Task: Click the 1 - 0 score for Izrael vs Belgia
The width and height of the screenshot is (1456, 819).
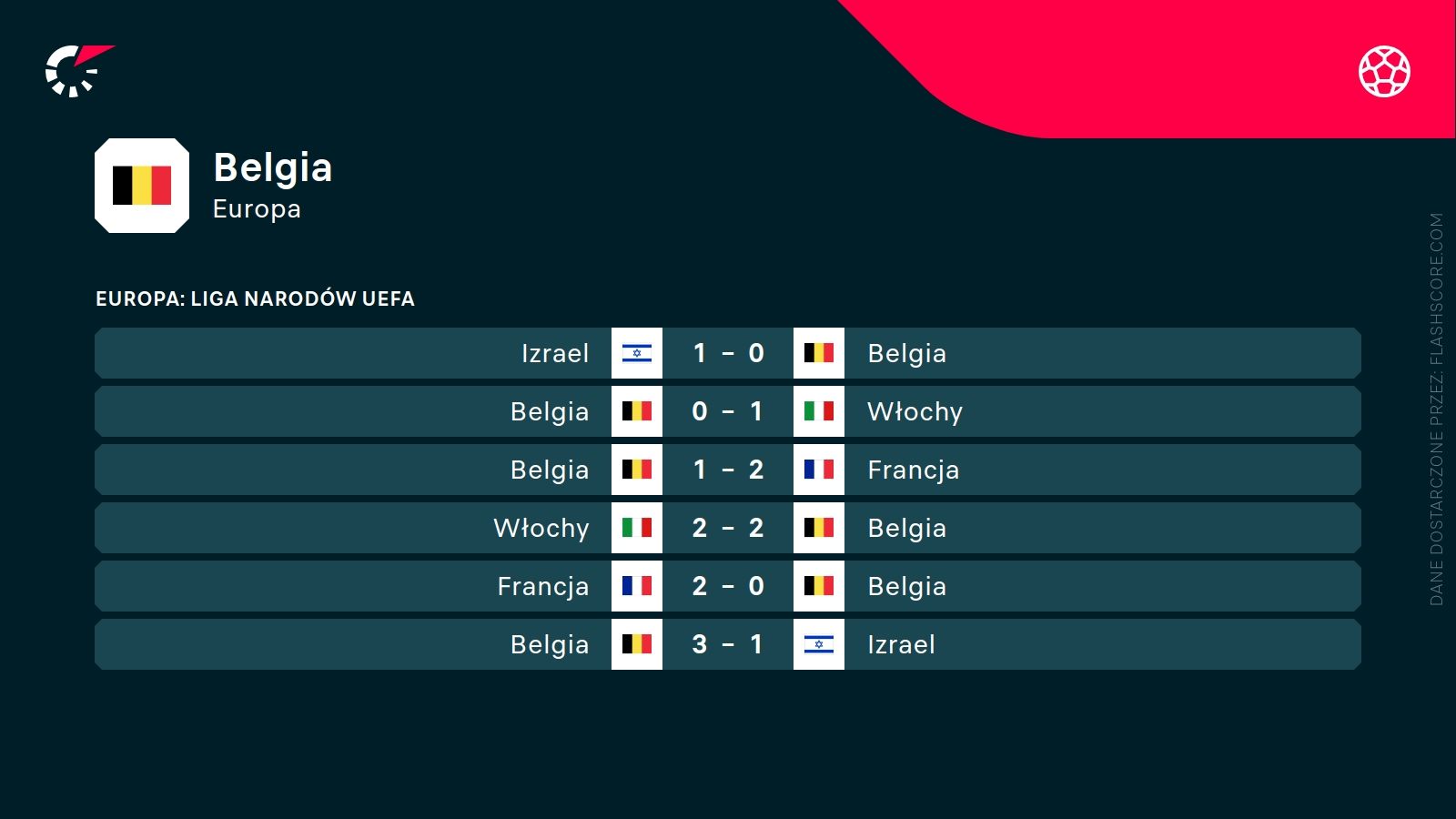Action: click(x=728, y=353)
